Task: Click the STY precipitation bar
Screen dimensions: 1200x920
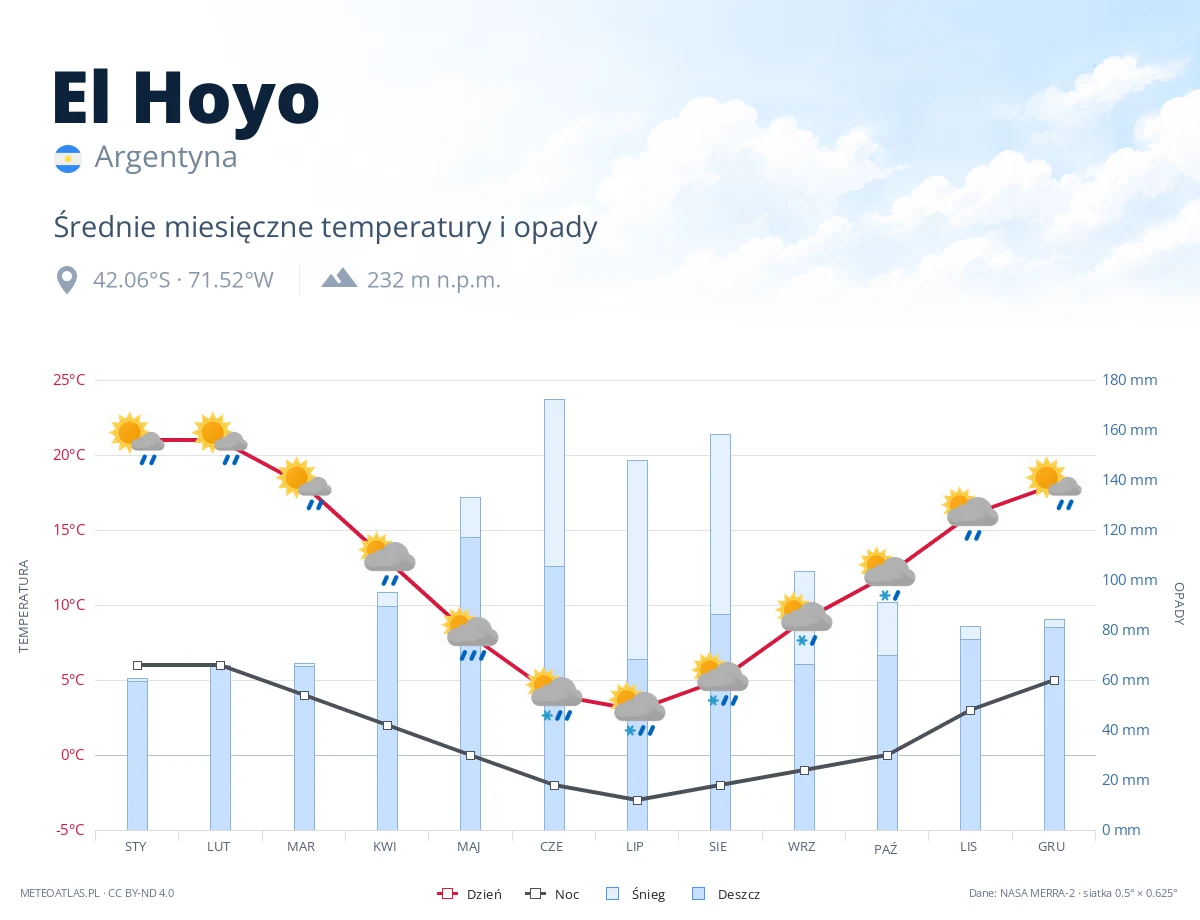Action: 137,754
